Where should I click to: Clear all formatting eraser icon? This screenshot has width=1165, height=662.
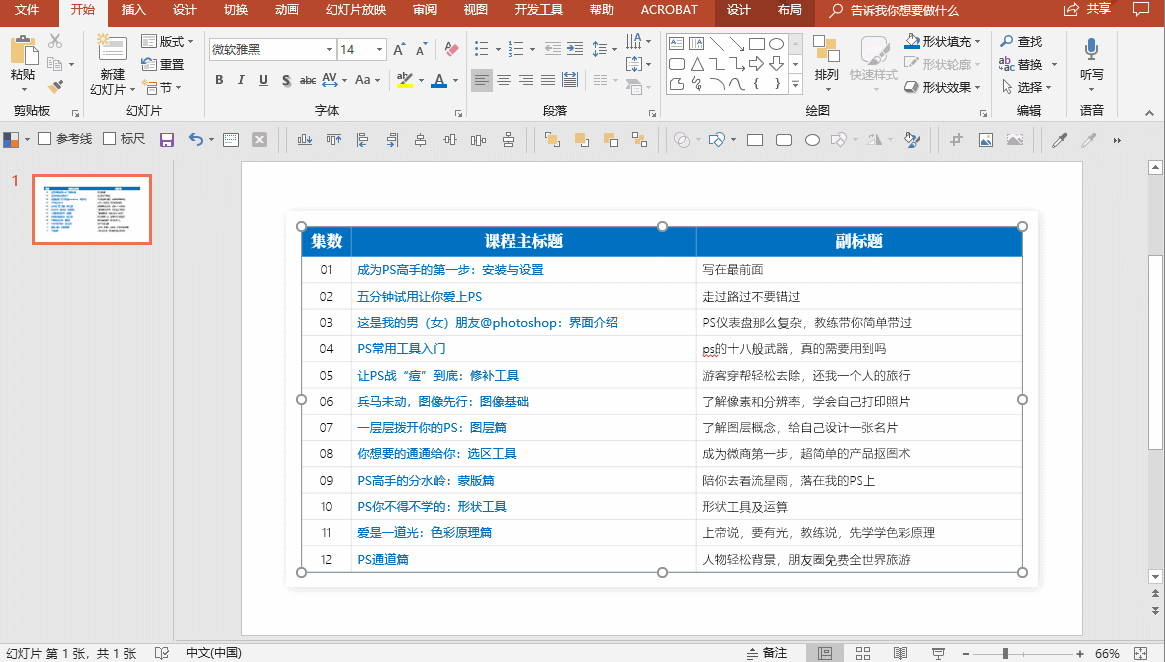tap(451, 50)
